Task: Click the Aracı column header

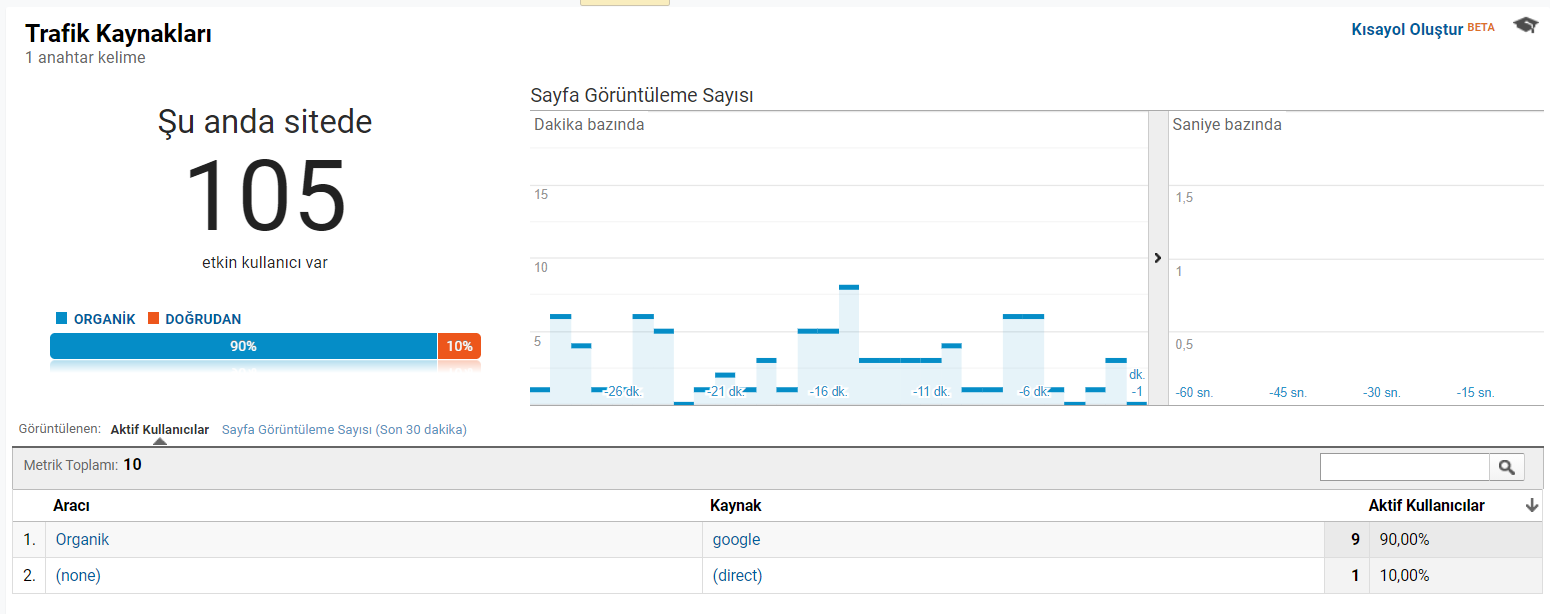Action: pos(72,506)
